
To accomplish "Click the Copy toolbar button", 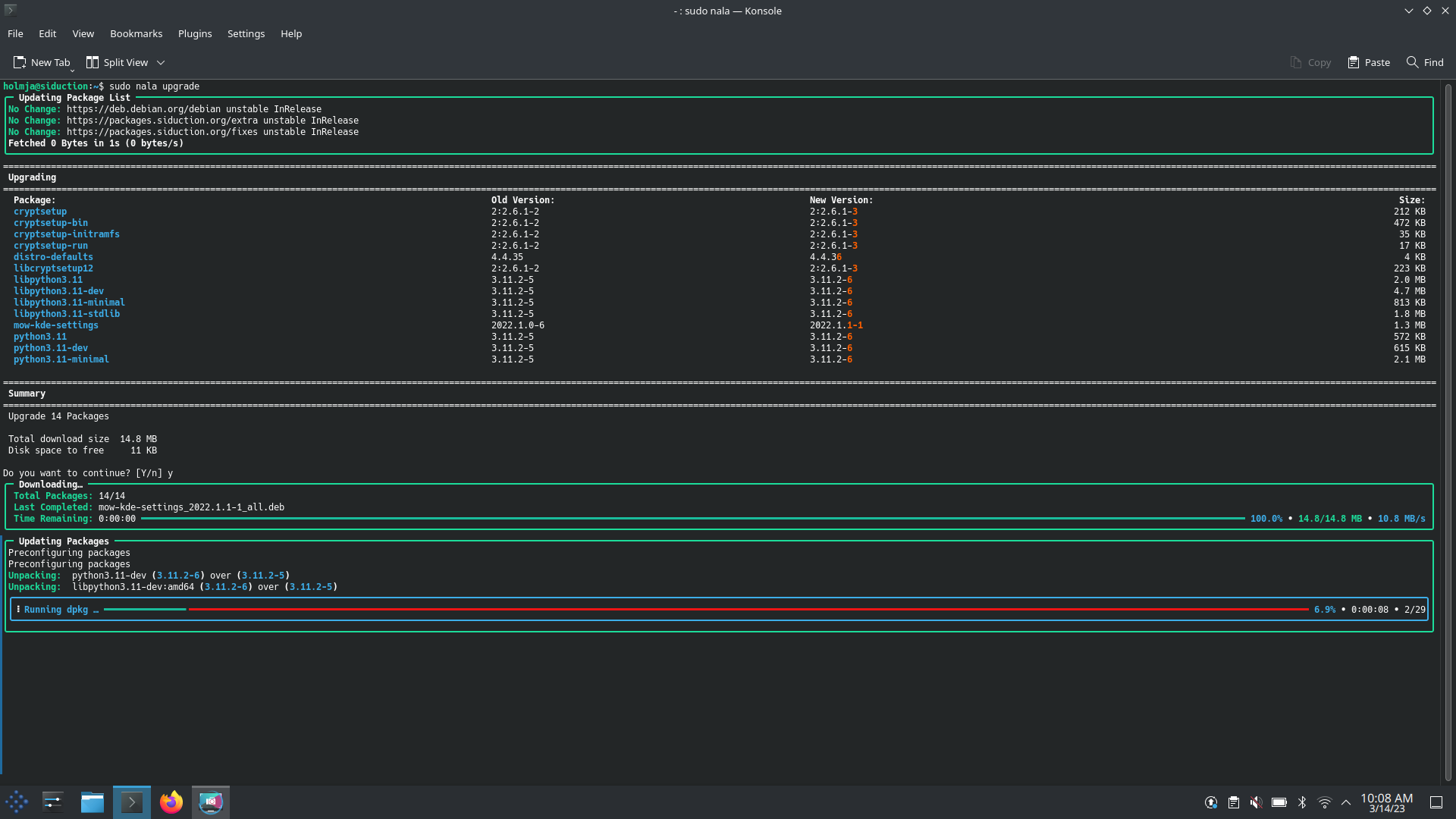I will [1310, 62].
